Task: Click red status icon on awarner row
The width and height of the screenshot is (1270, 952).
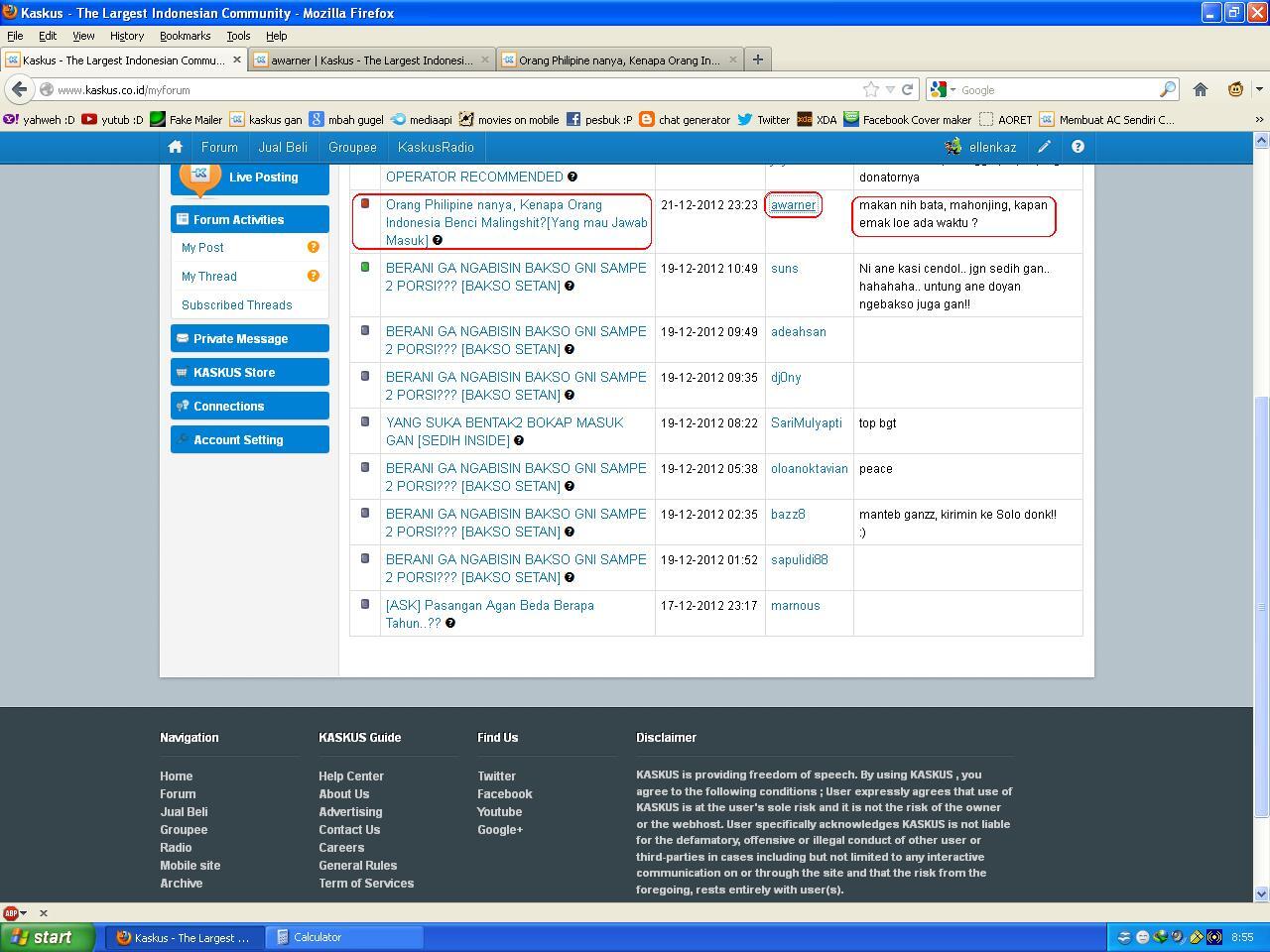Action: click(365, 203)
